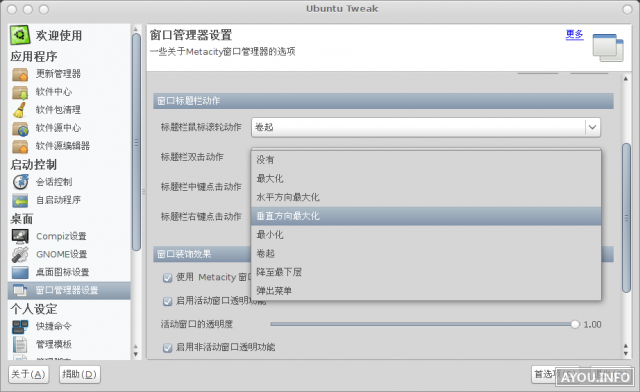Click sidebar scroll up arrow
The width and height of the screenshot is (640, 392).
[x=136, y=29]
